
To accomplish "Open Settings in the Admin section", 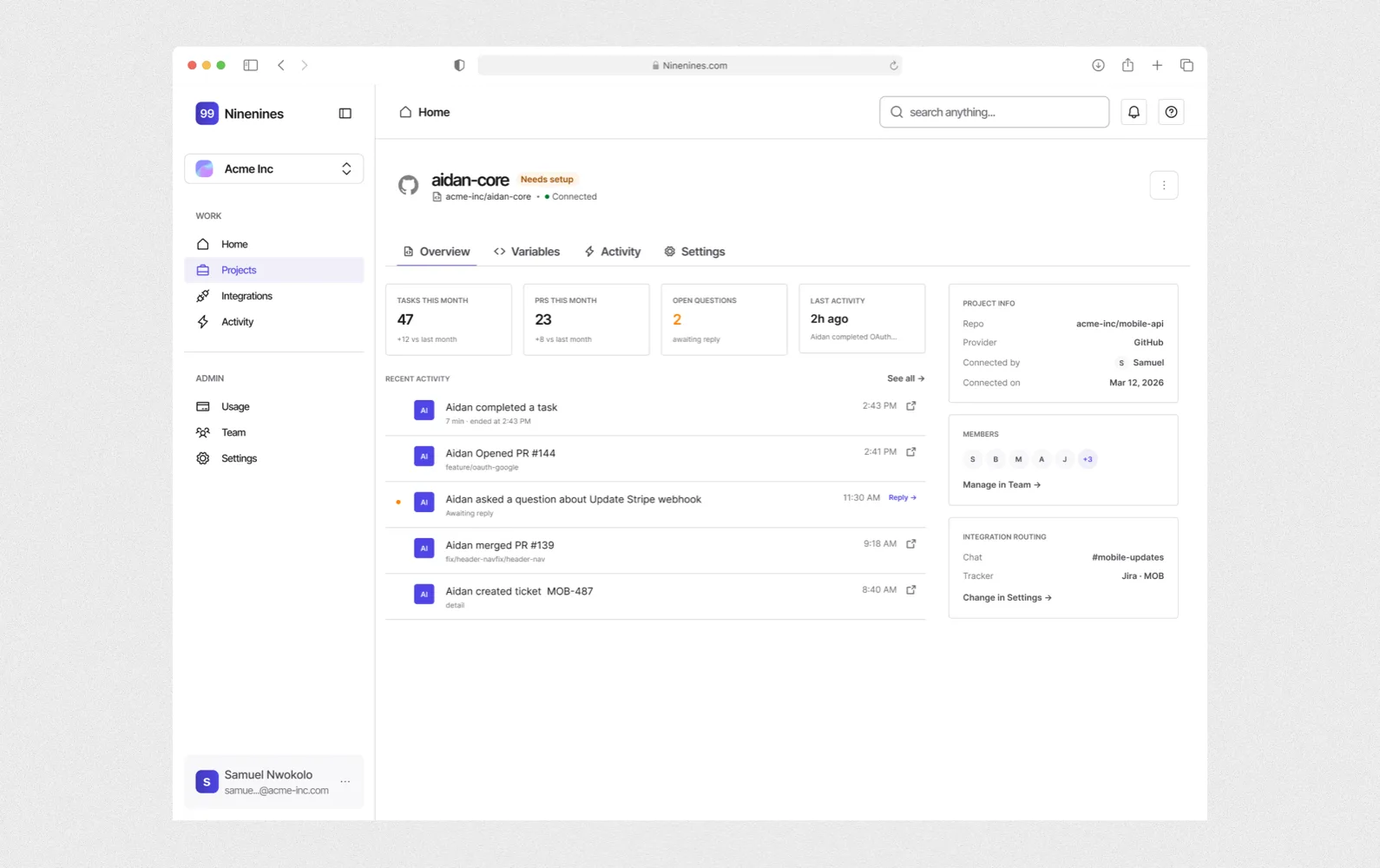I will coord(274,458).
